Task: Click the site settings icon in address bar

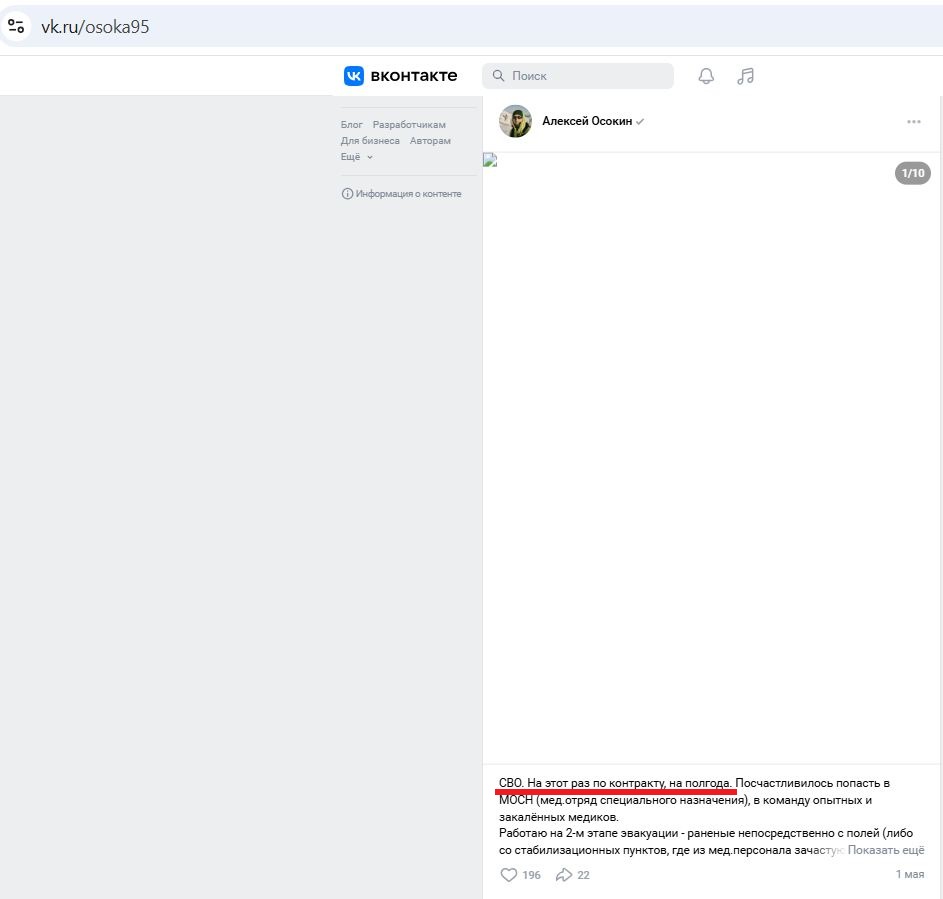Action: pos(16,26)
